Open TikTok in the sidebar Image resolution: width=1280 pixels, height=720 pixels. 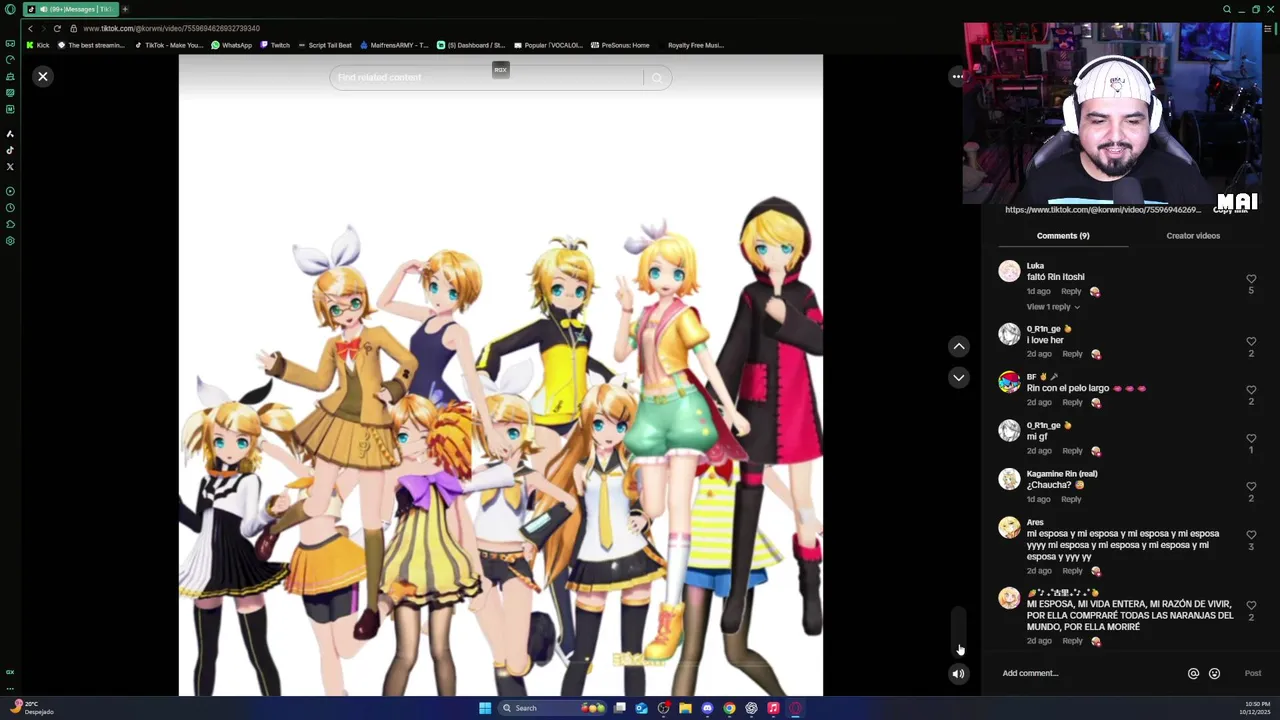coord(10,150)
